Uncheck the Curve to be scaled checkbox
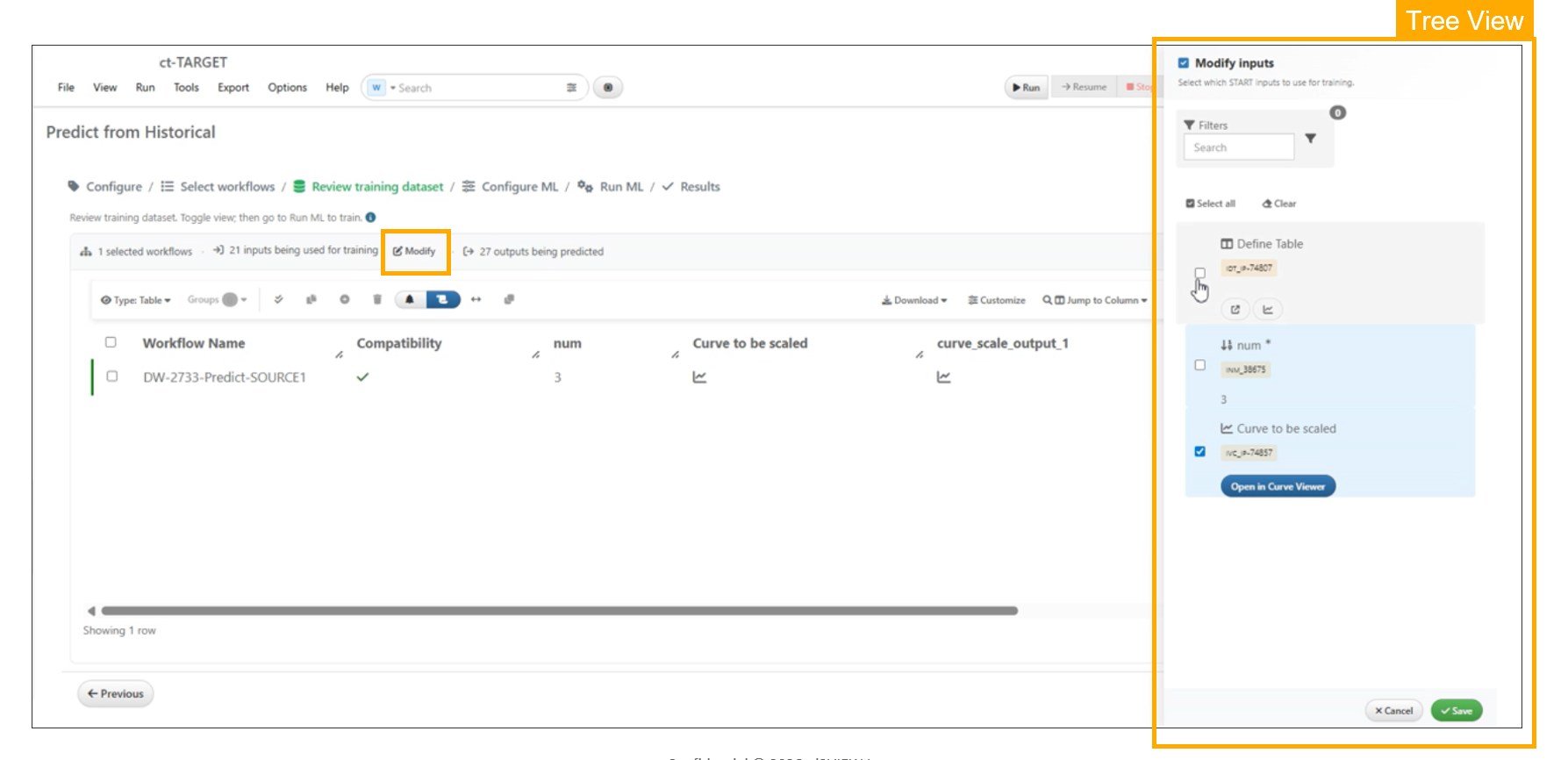This screenshot has height=760, width=1568. [1199, 451]
